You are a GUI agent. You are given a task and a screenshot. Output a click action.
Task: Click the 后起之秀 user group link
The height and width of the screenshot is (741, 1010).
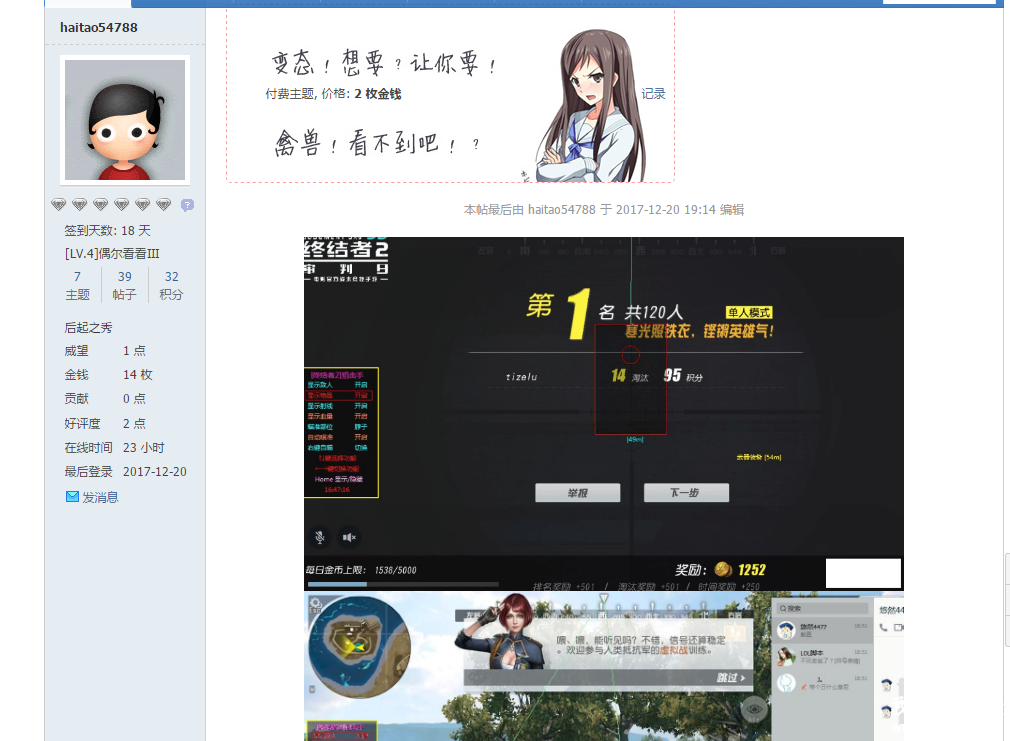(x=88, y=327)
